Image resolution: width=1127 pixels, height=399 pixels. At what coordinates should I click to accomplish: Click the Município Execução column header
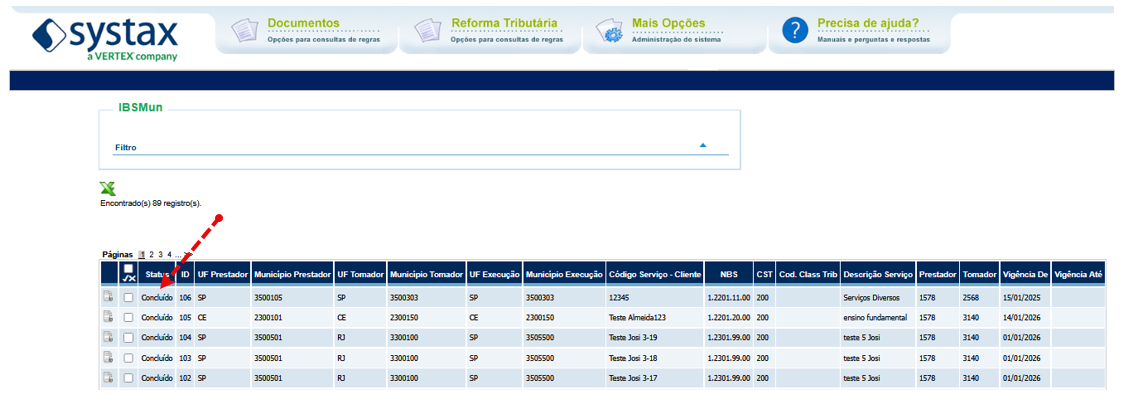point(564,275)
